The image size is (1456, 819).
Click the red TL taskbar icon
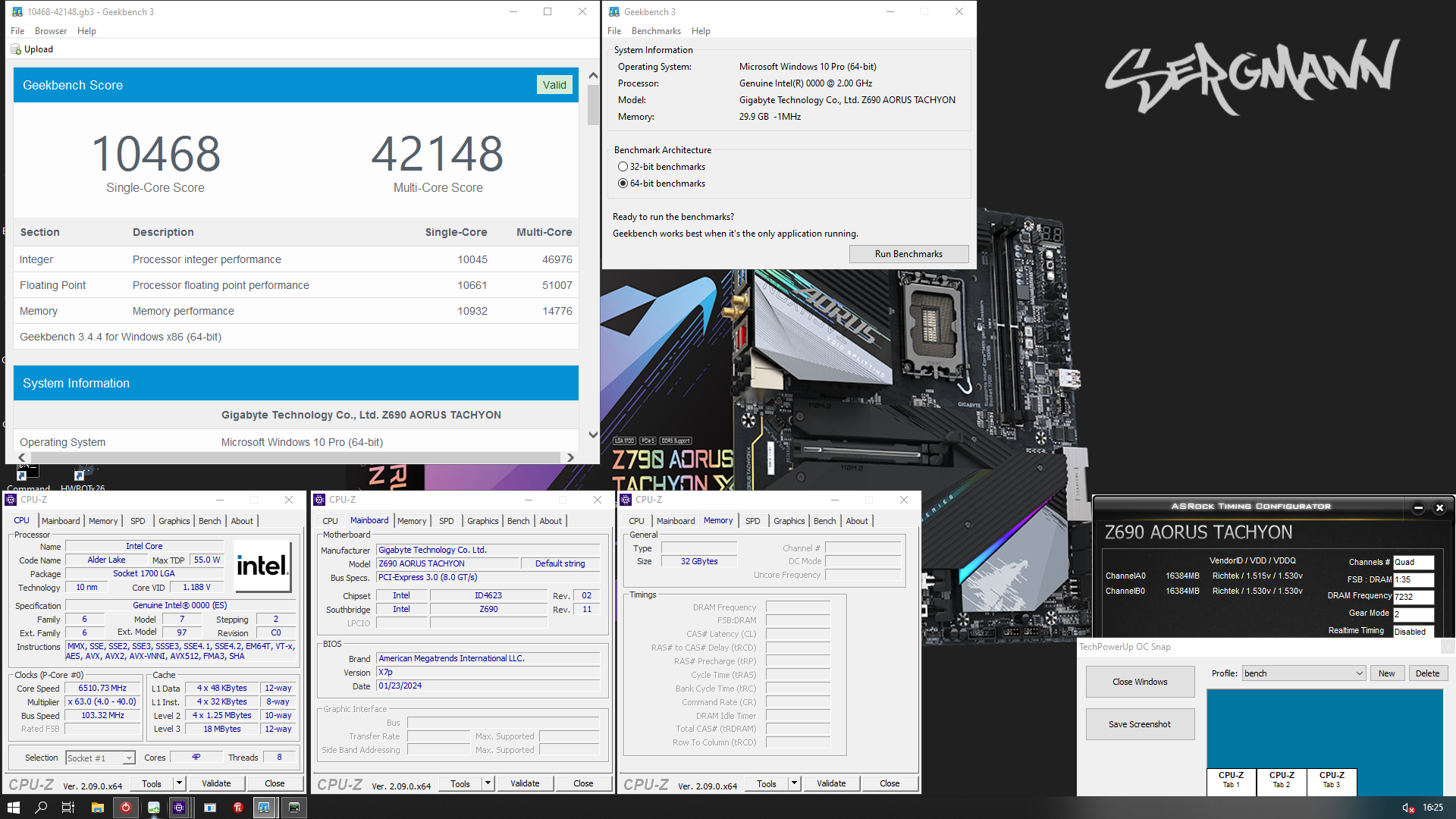coord(238,808)
